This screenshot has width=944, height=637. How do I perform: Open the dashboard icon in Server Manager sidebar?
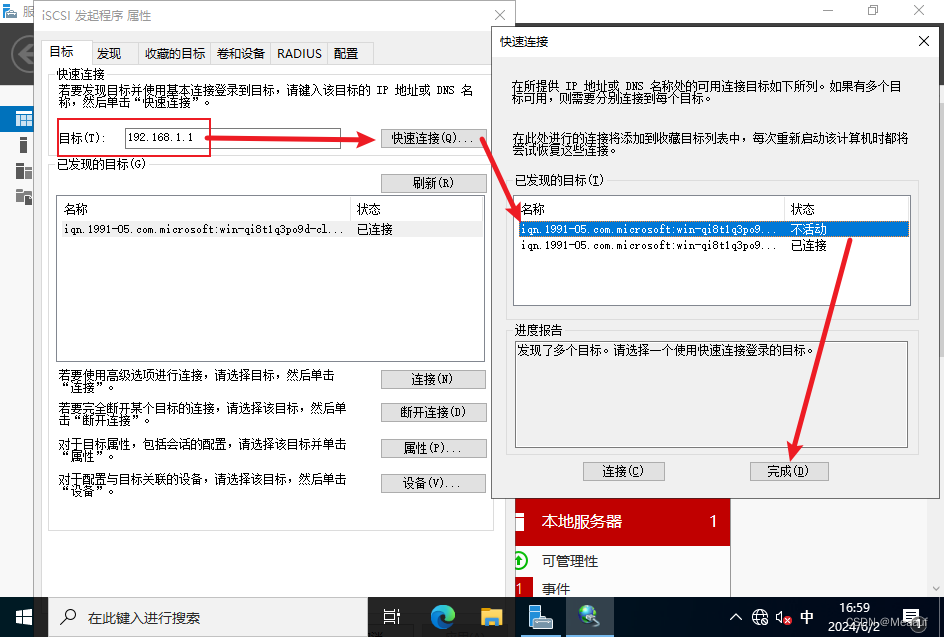tap(23, 119)
